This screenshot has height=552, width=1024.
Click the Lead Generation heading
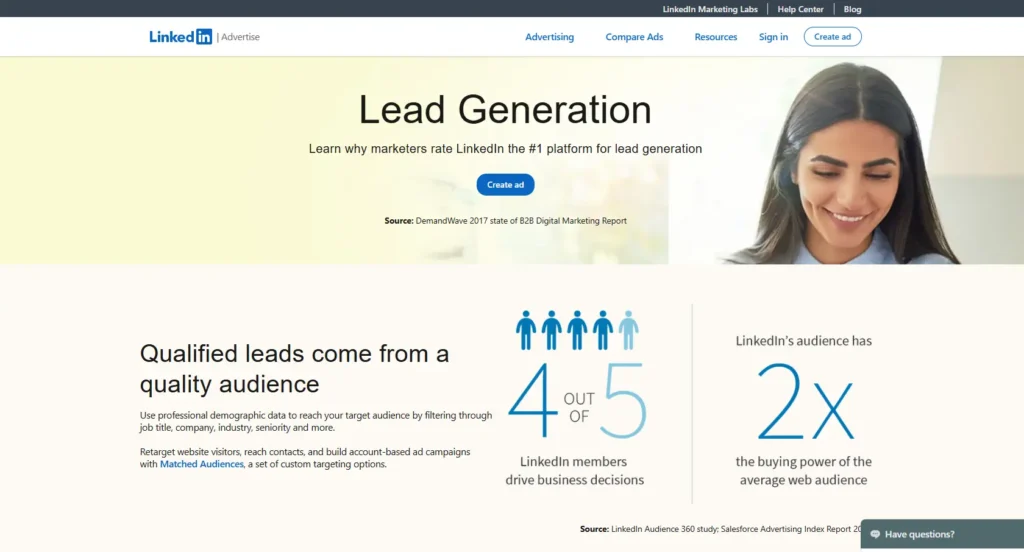point(505,109)
